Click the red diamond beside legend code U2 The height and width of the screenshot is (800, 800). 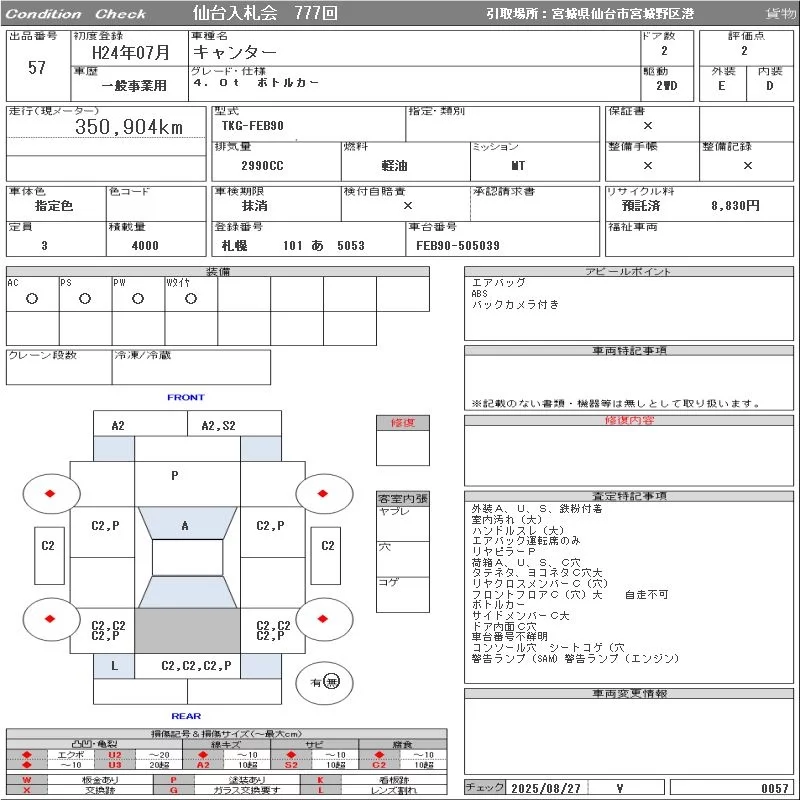pyautogui.click(x=27, y=755)
